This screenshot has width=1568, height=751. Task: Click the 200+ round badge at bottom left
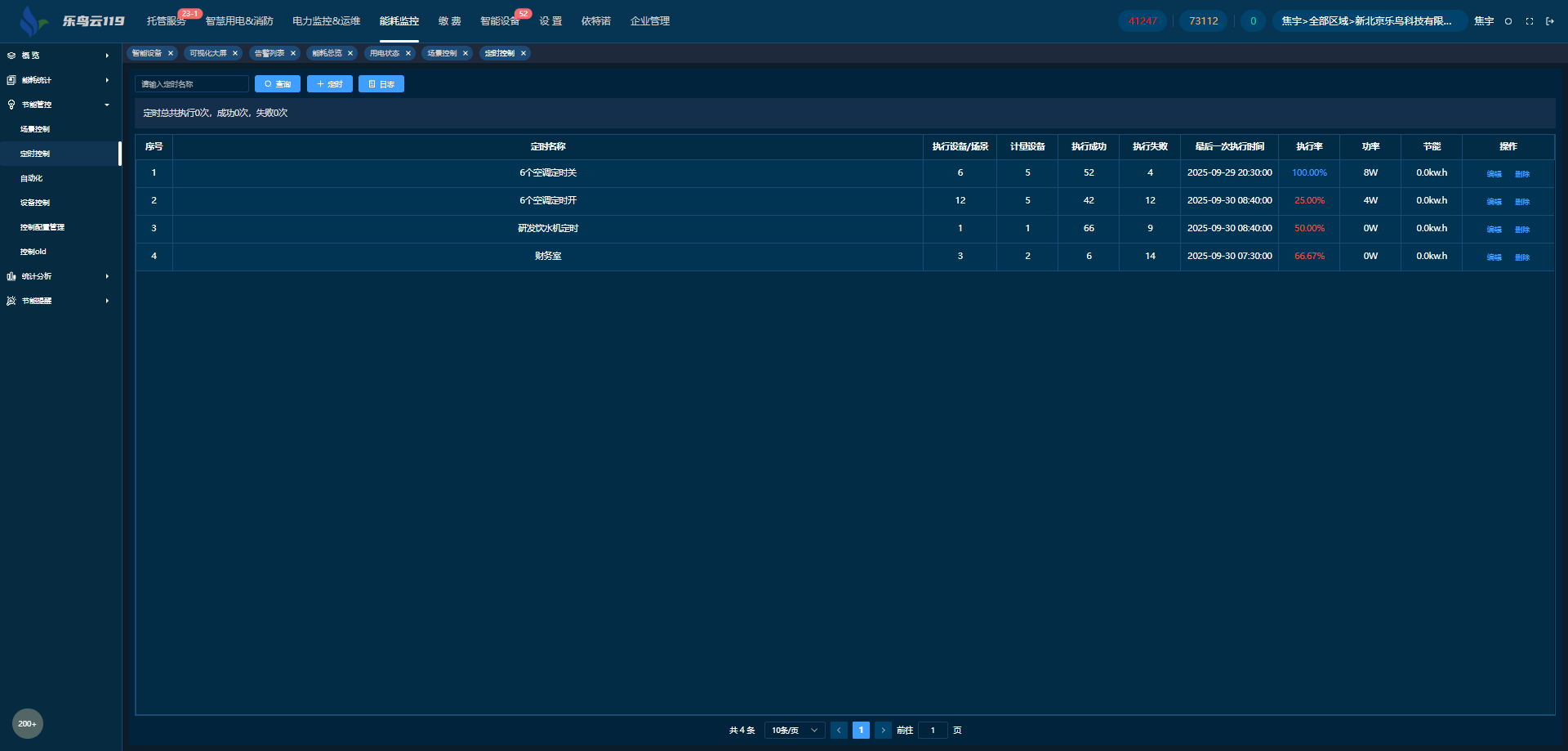coord(27,723)
